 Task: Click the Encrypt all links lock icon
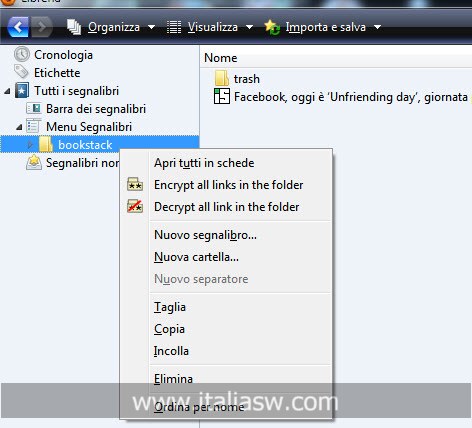pos(135,184)
